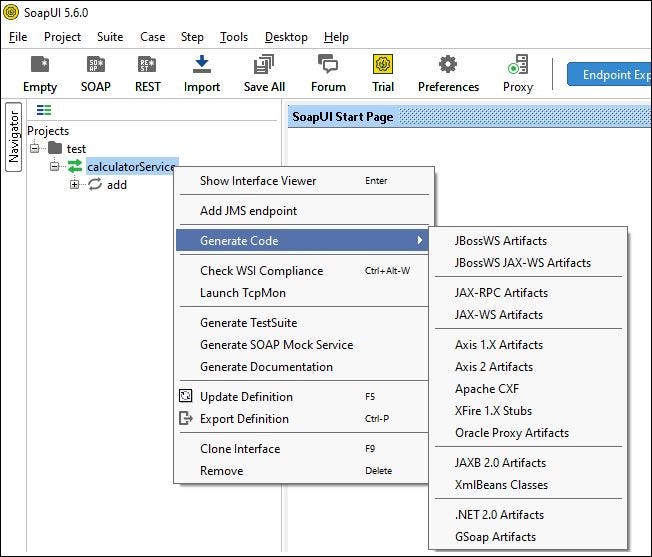Image resolution: width=652 pixels, height=557 pixels.
Task: Choose Add JMS endpoint
Action: pos(304,211)
